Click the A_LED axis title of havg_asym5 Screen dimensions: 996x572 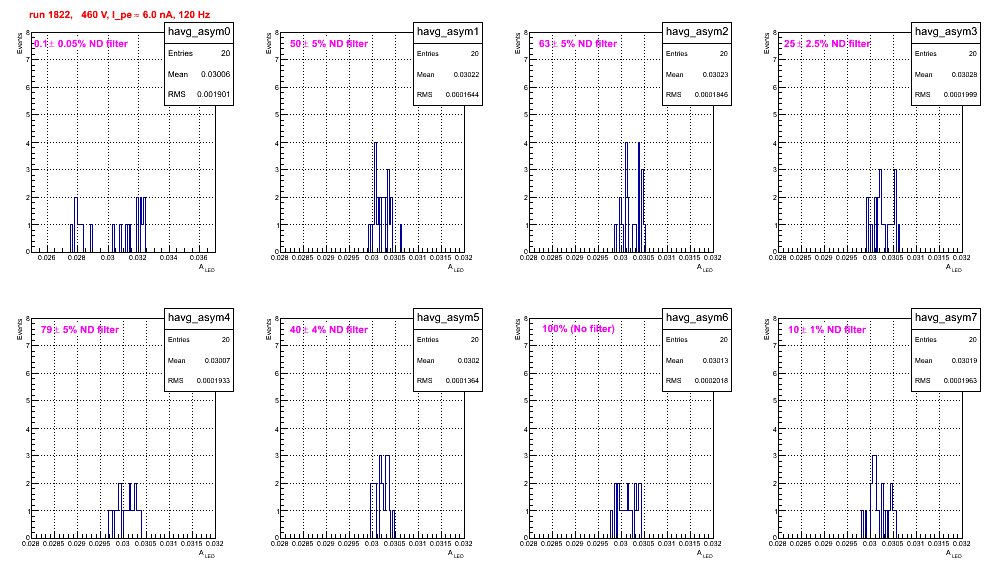[456, 554]
